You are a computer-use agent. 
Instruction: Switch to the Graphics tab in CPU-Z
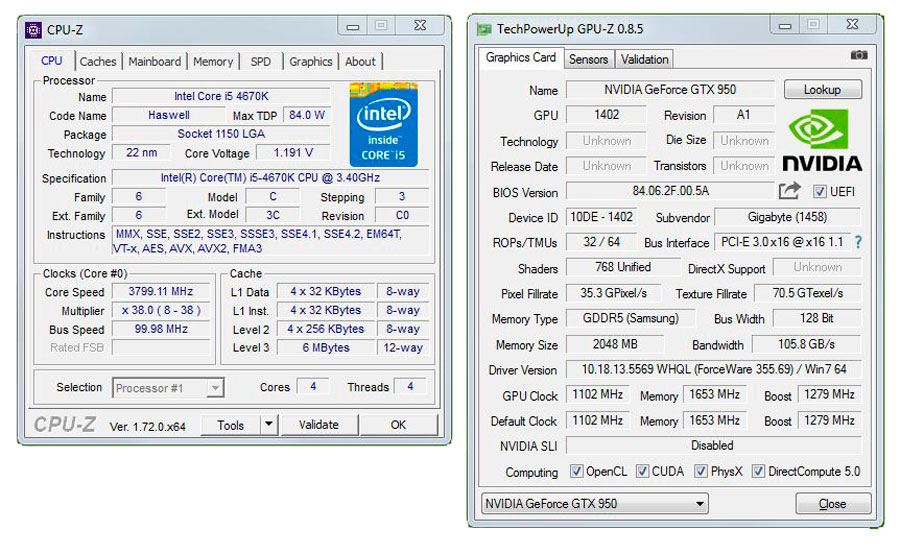[x=311, y=61]
